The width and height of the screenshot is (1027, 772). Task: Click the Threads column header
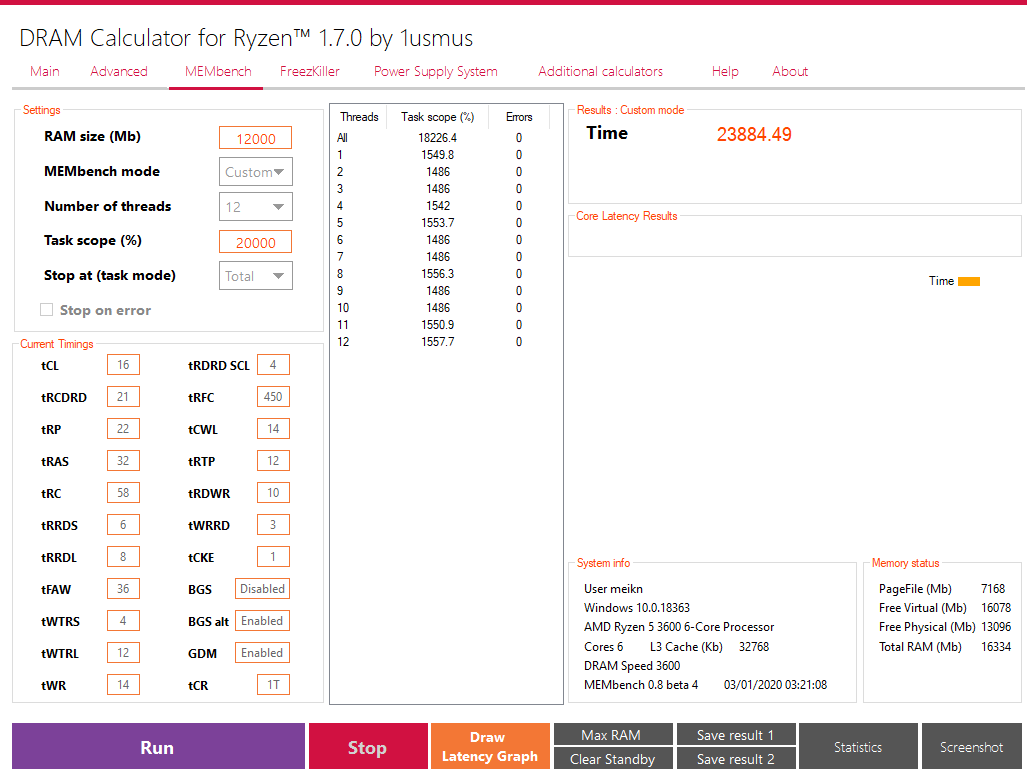(x=359, y=117)
